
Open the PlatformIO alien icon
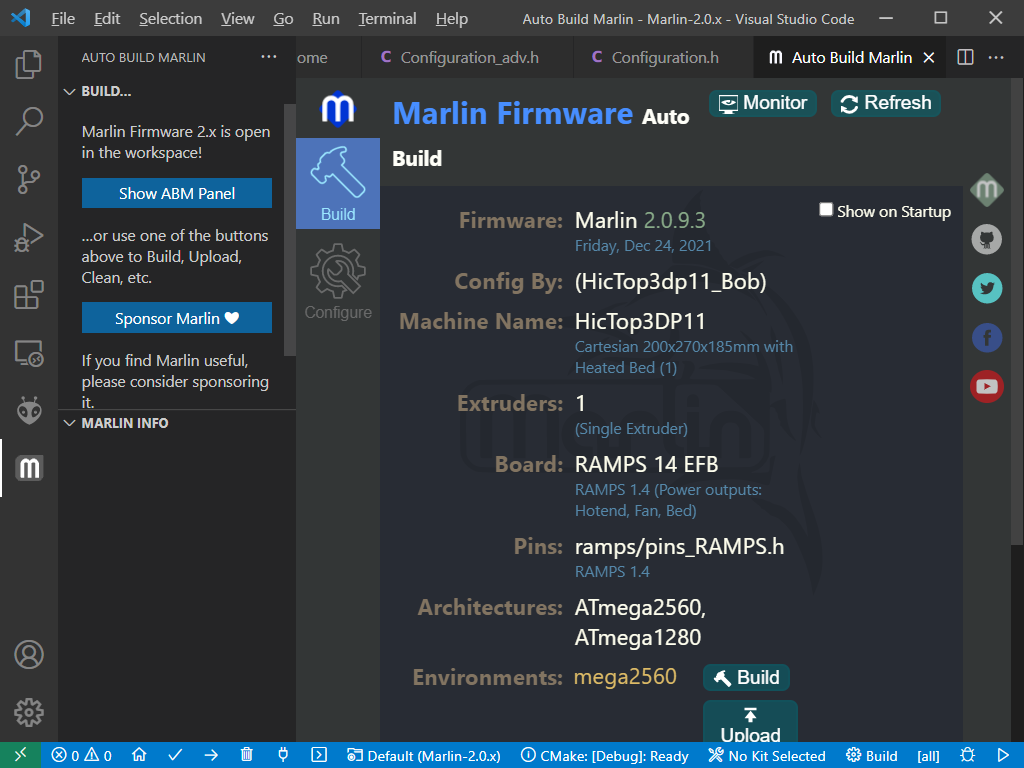pos(29,410)
